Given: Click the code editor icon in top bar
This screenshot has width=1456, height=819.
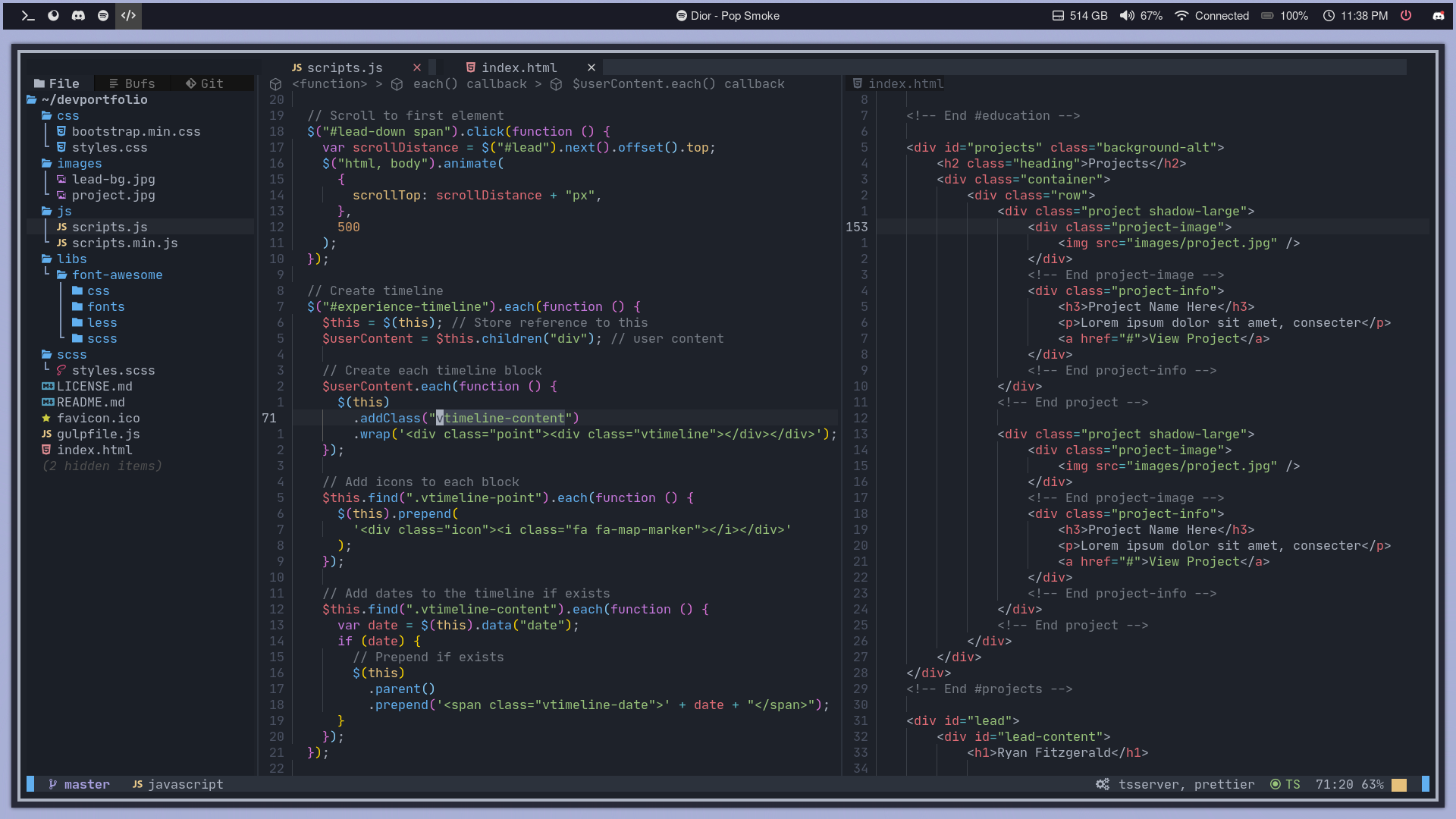Looking at the screenshot, I should point(128,15).
